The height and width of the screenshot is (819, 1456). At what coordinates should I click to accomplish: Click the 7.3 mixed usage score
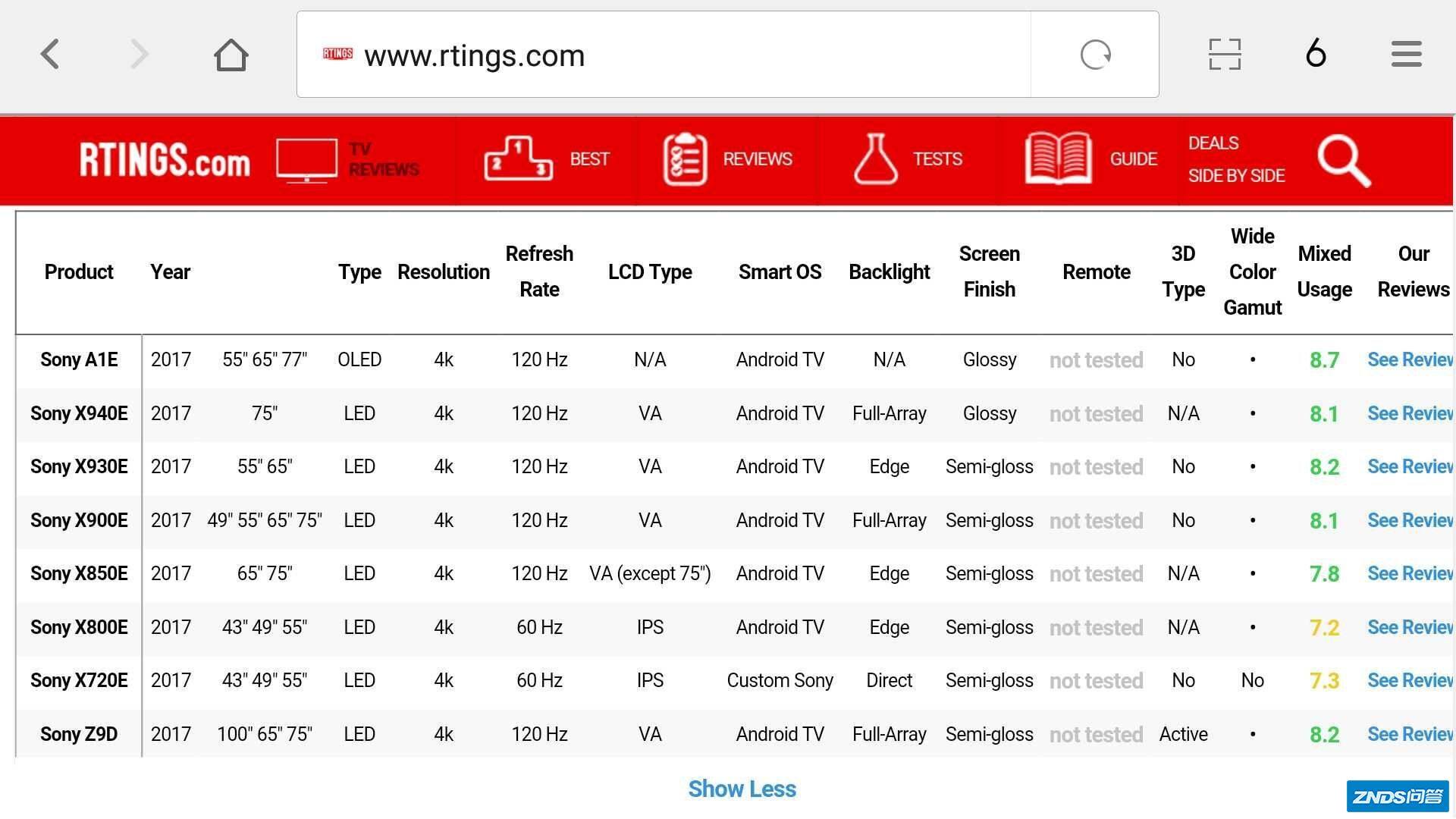[1324, 681]
